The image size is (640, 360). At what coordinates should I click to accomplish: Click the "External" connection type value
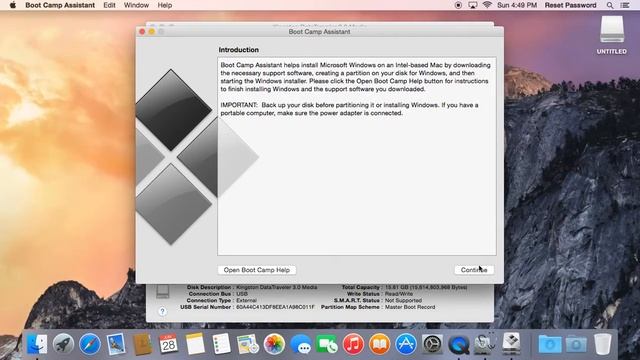coord(247,300)
